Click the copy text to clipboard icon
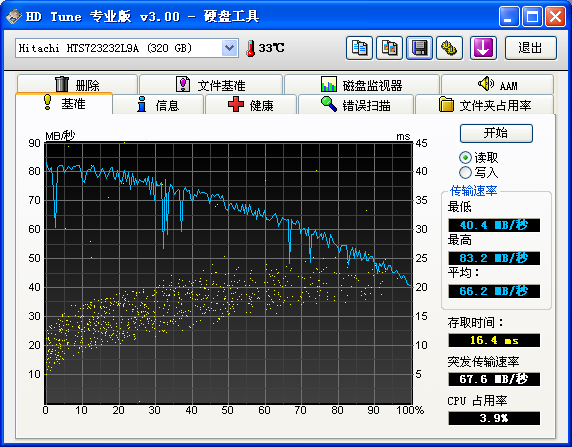Viewport: 572px width, 447px height. pyautogui.click(x=359, y=48)
